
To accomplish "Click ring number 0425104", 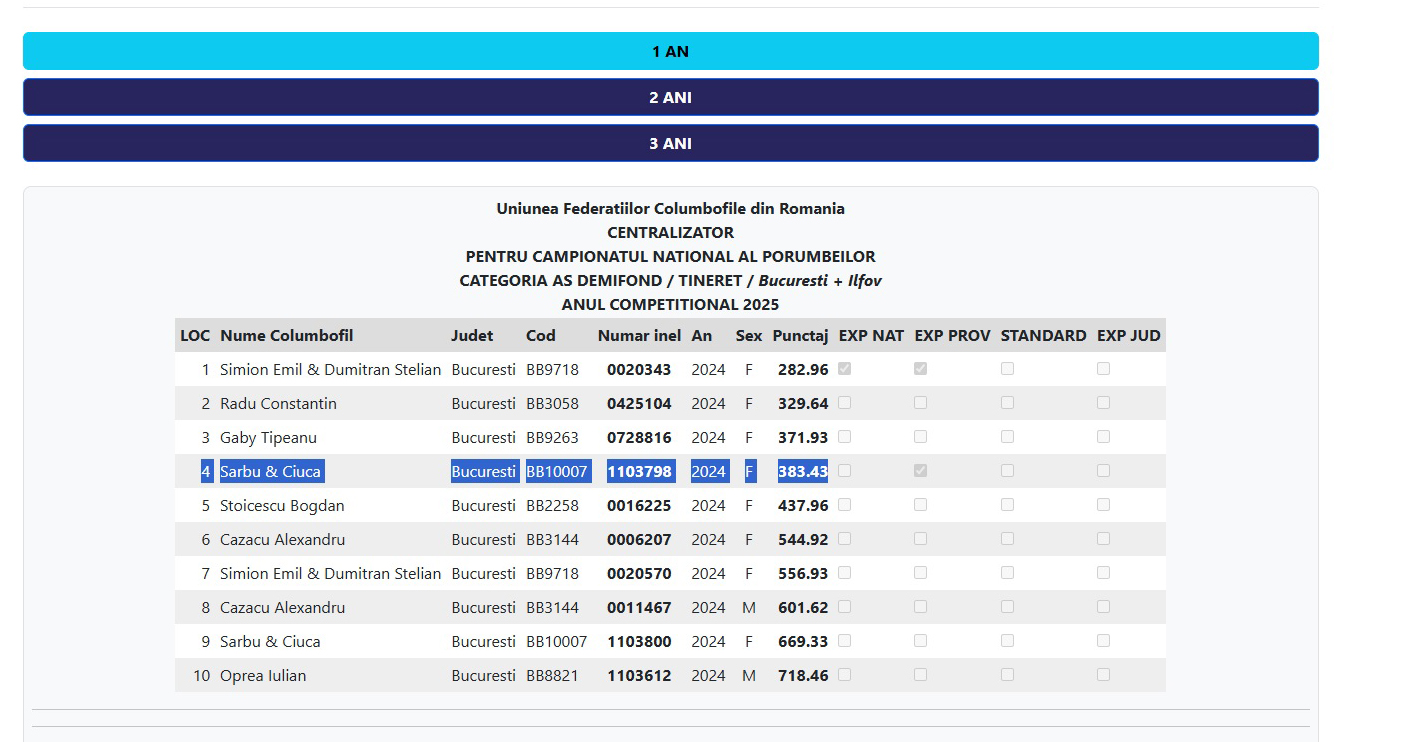I will click(639, 404).
